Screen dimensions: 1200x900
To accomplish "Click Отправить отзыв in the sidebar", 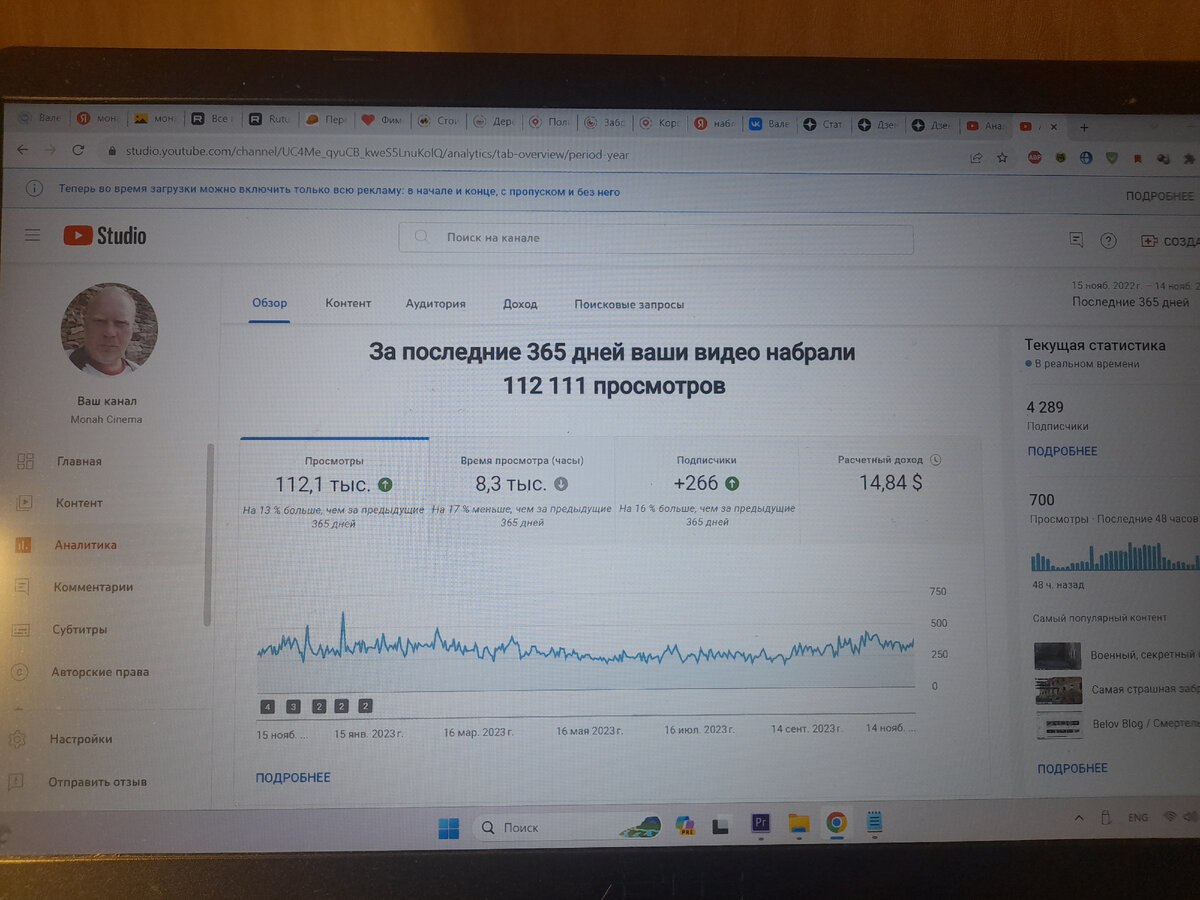I will (97, 782).
